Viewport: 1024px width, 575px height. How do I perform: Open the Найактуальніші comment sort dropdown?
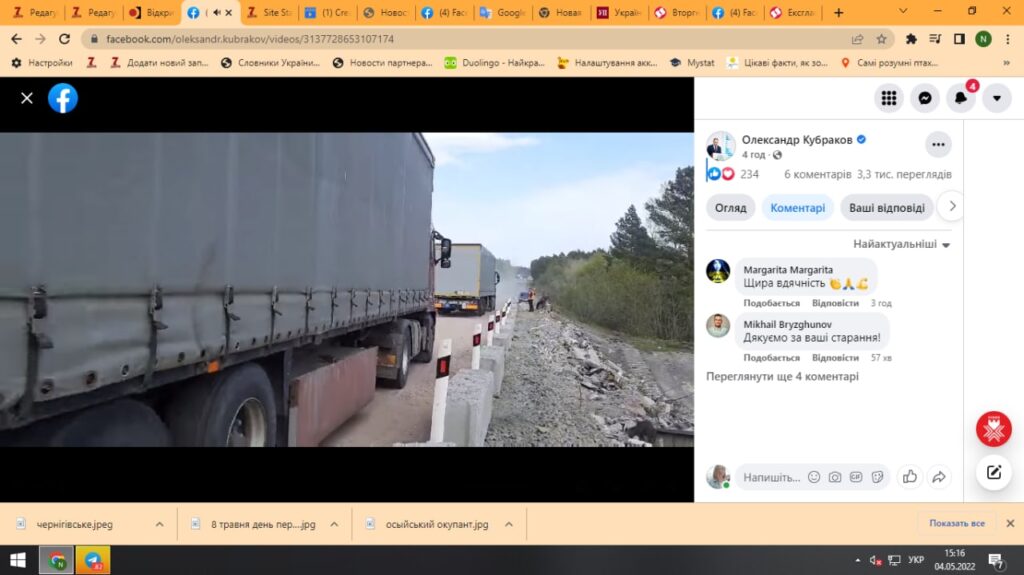901,244
